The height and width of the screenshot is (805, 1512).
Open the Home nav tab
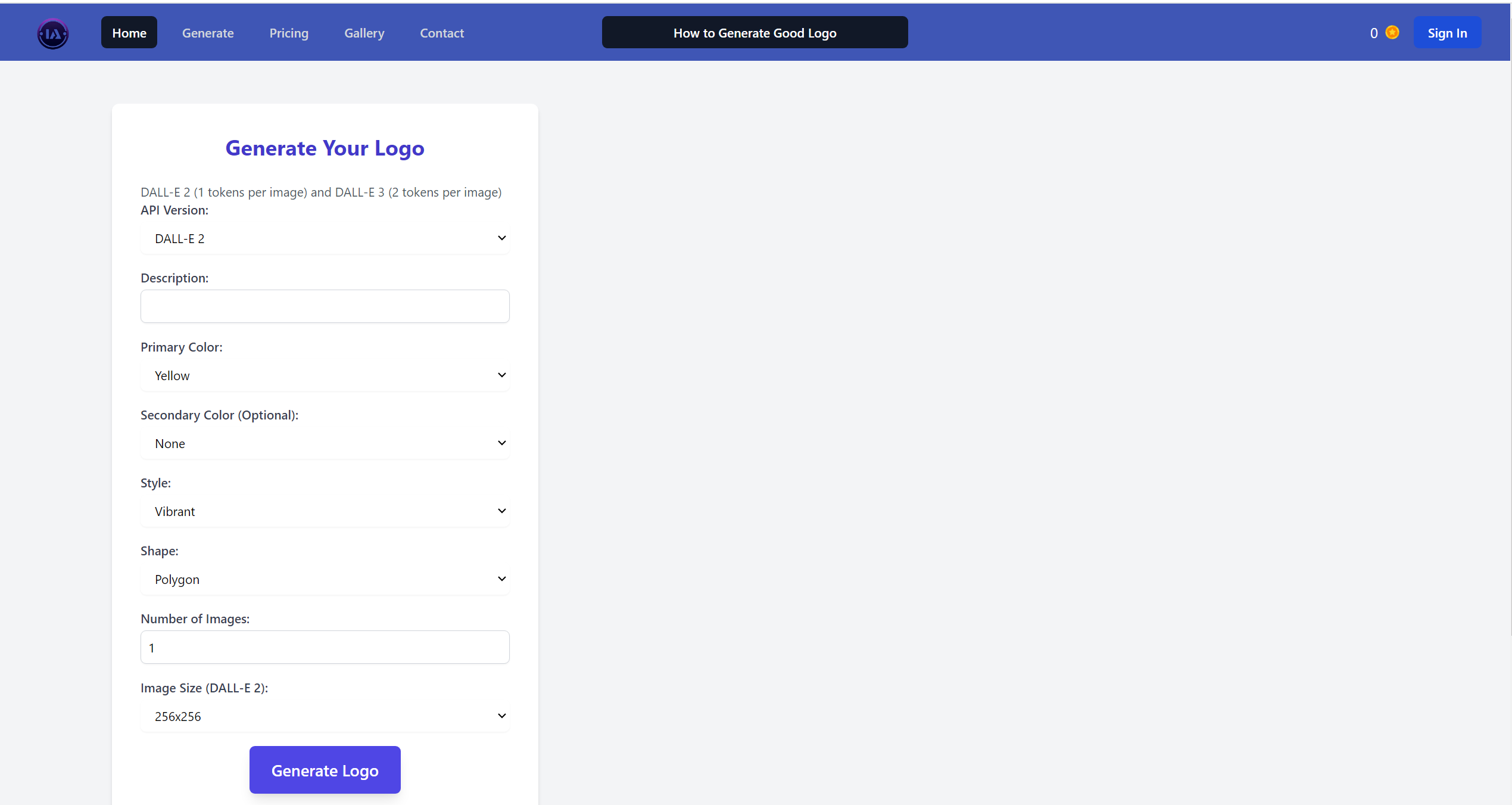click(x=129, y=33)
